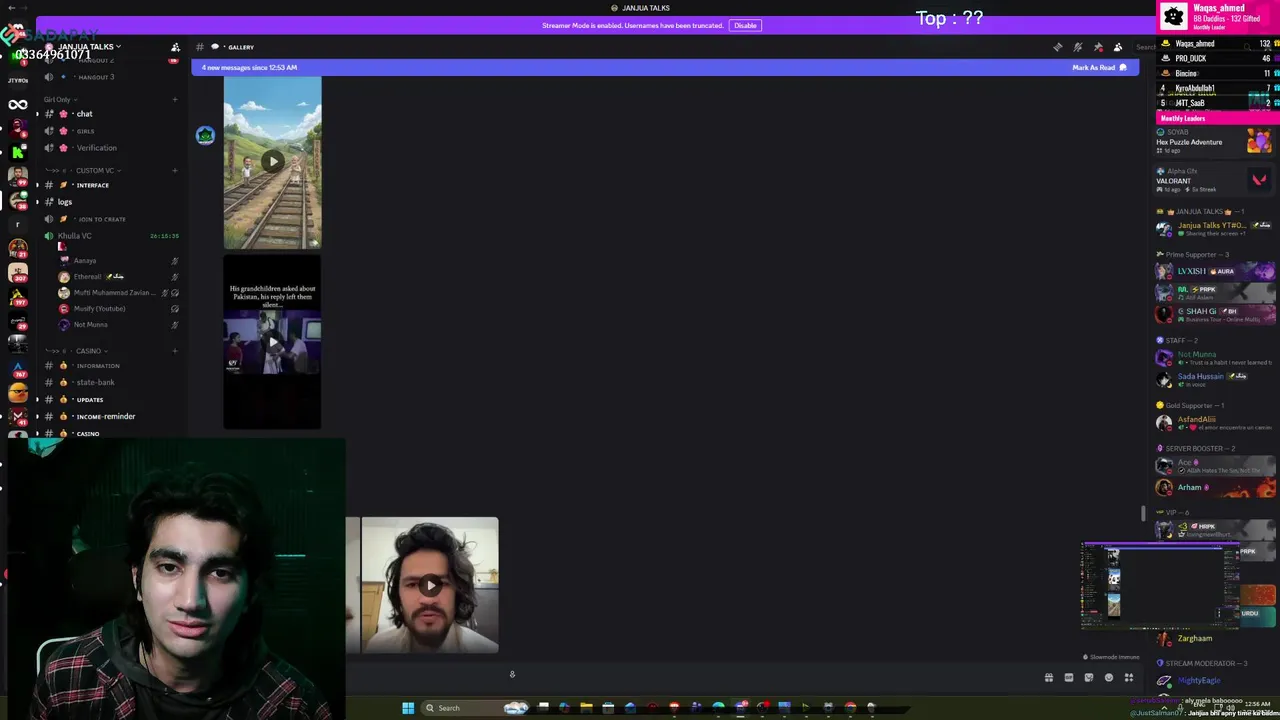Add channel to CASINO category

point(174,351)
